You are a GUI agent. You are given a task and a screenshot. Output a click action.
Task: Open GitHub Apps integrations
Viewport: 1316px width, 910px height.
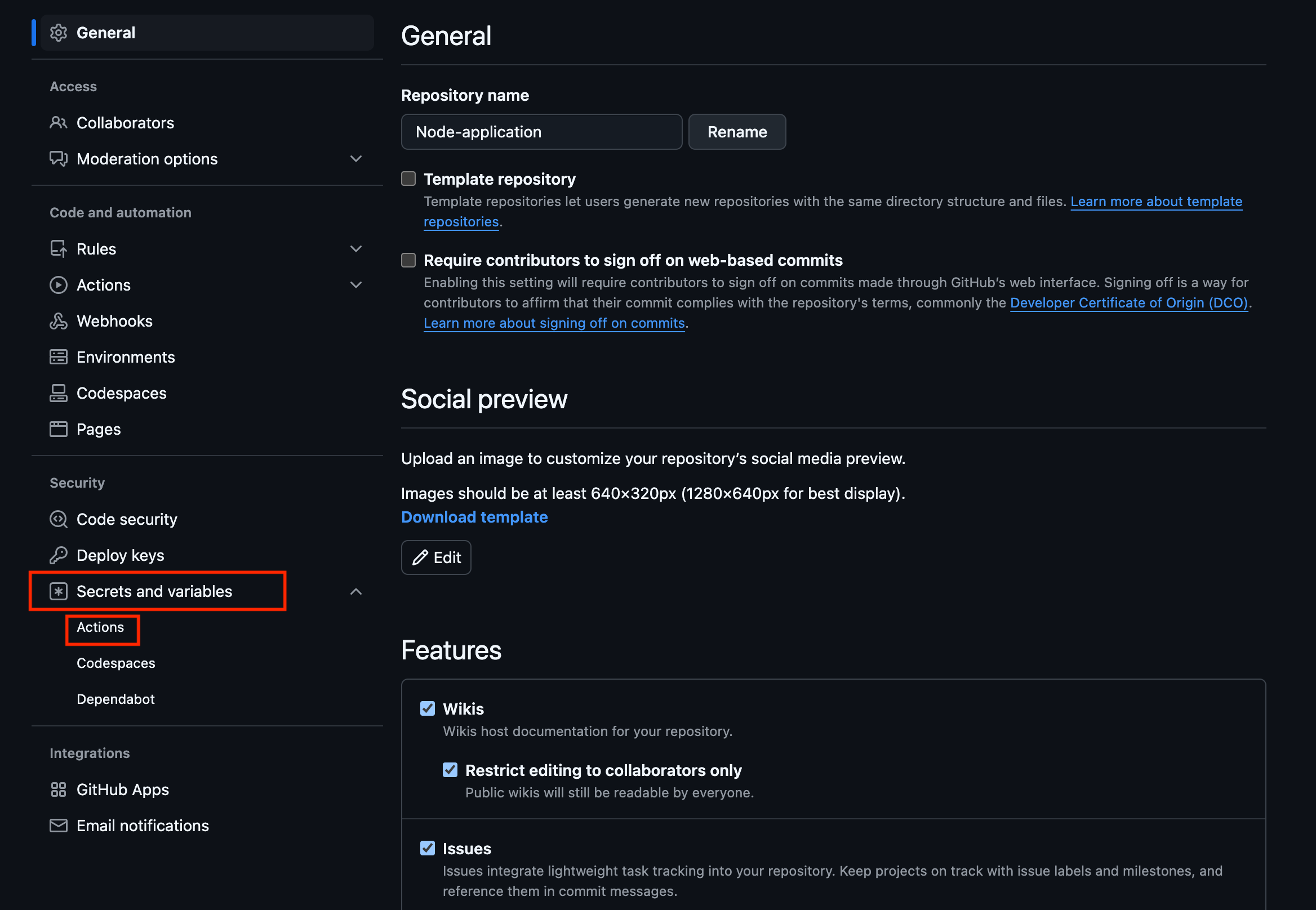tap(207, 789)
